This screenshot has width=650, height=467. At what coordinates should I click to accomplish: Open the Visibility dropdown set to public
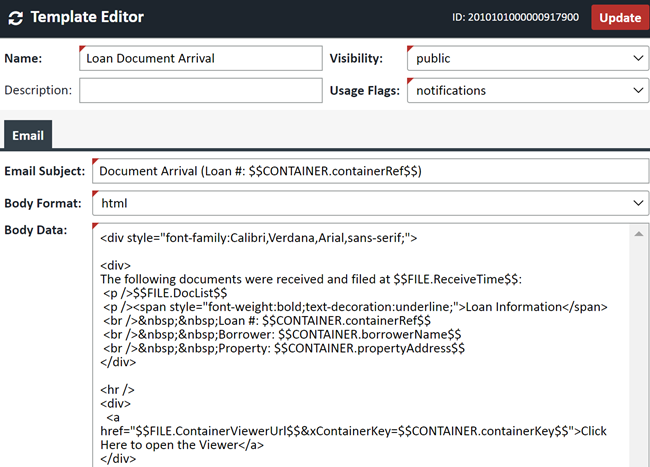point(527,59)
